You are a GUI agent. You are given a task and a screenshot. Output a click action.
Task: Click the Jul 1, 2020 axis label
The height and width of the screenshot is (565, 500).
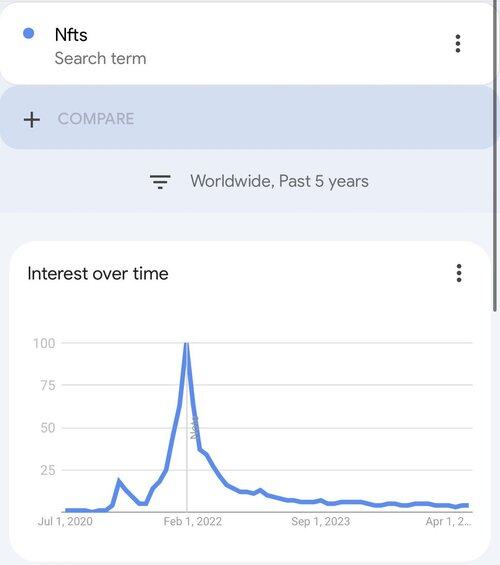point(65,521)
